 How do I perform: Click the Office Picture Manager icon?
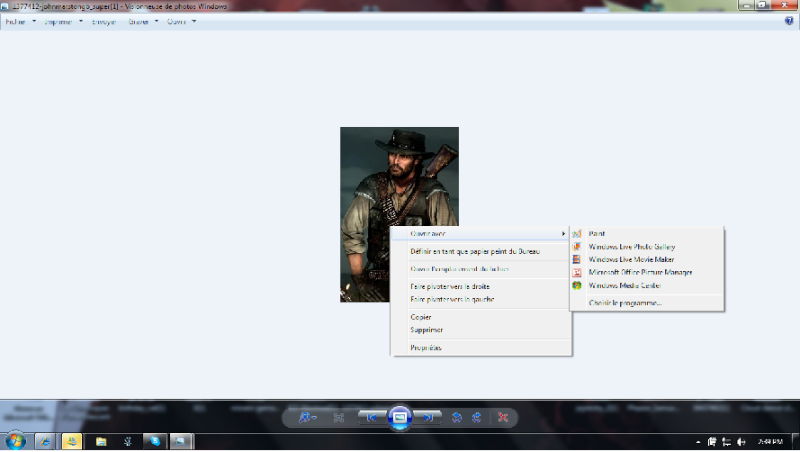coord(577,272)
